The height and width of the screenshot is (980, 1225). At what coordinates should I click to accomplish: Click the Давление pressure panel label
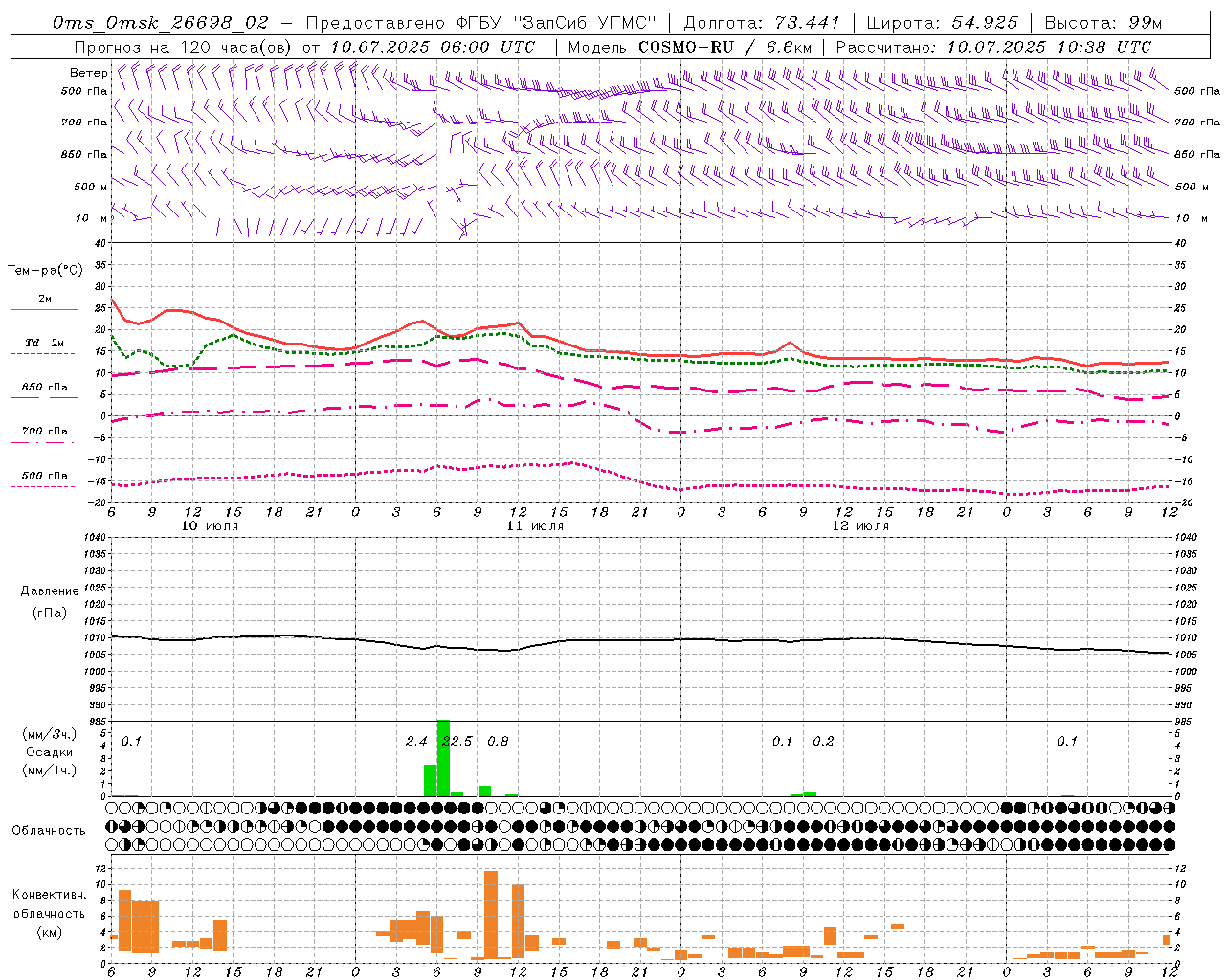(49, 591)
